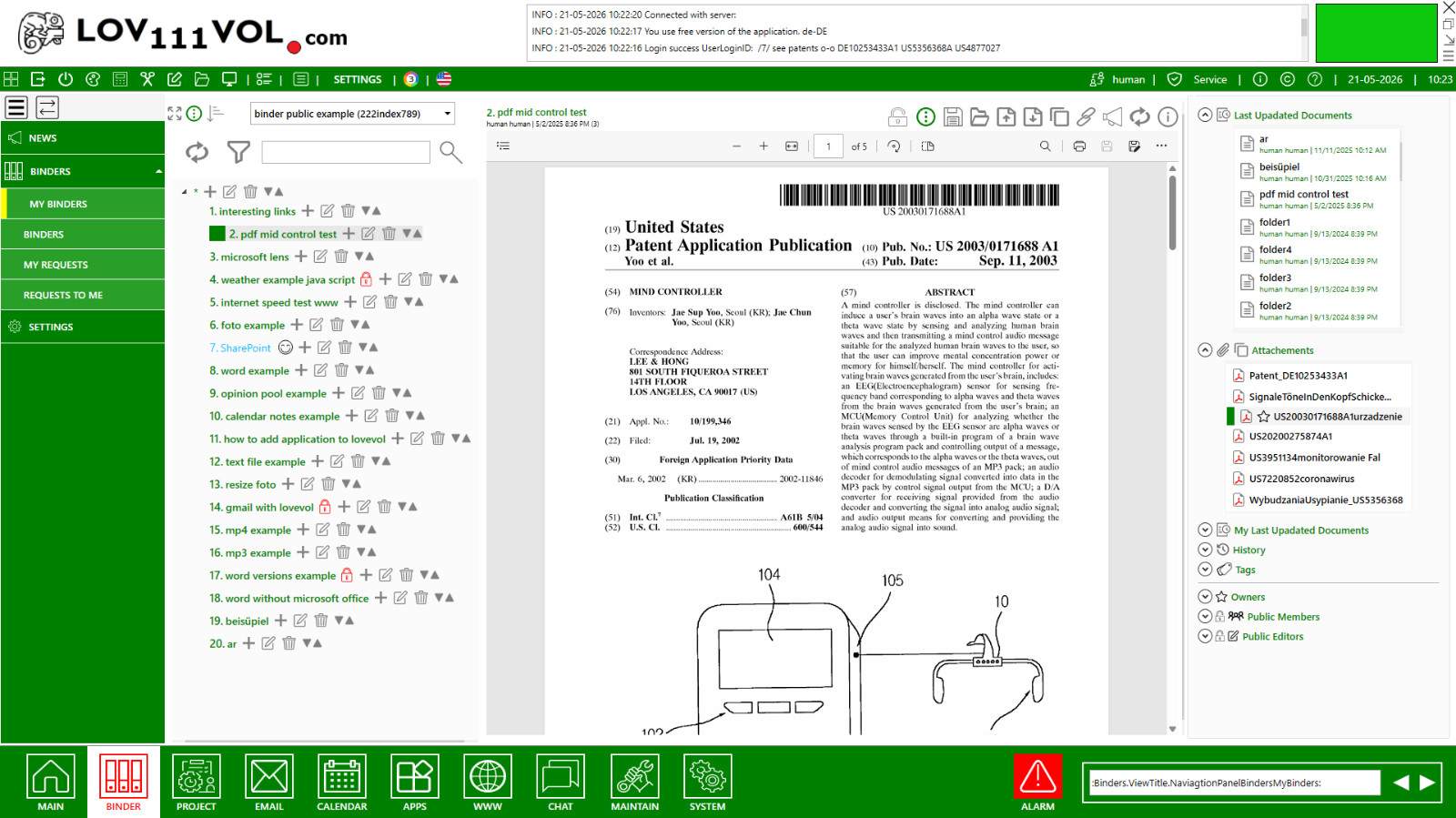Image resolution: width=1456 pixels, height=818 pixels.
Task: Expand the Tags section
Action: click(x=1205, y=570)
